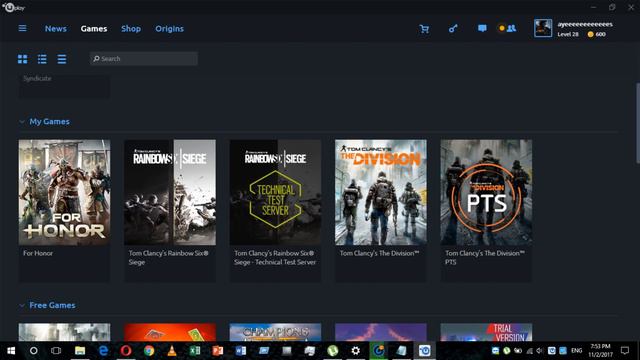Click the Free Games heading
This screenshot has height=360, width=640.
pyautogui.click(x=52, y=305)
